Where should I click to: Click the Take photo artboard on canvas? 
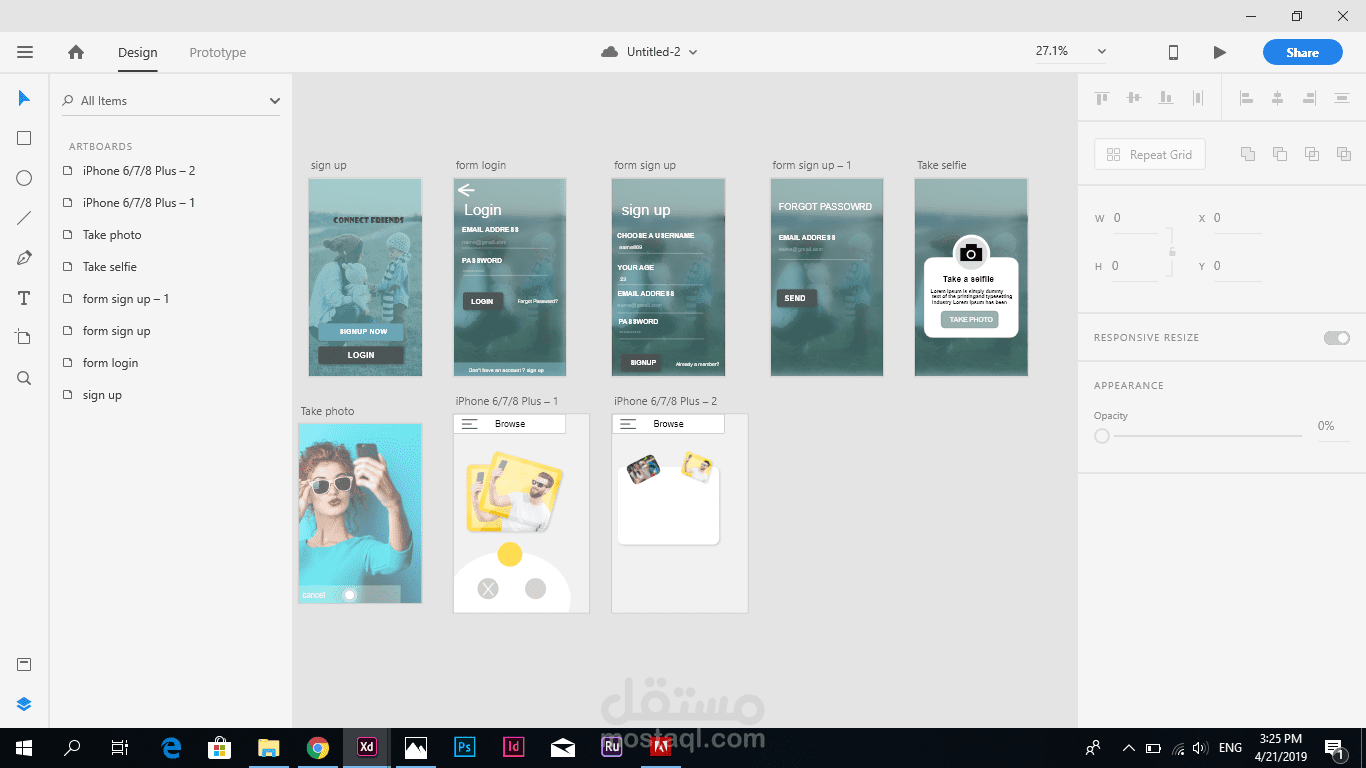360,513
